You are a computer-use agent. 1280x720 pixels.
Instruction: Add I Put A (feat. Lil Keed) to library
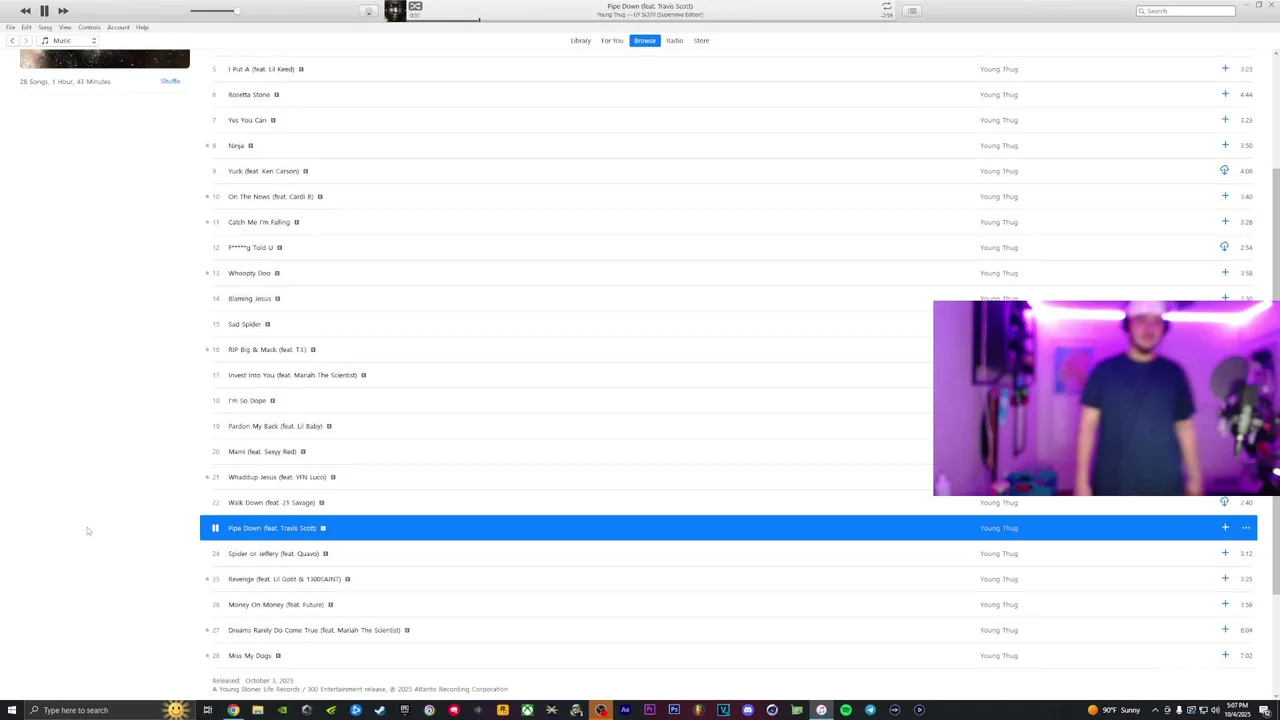(x=1225, y=69)
